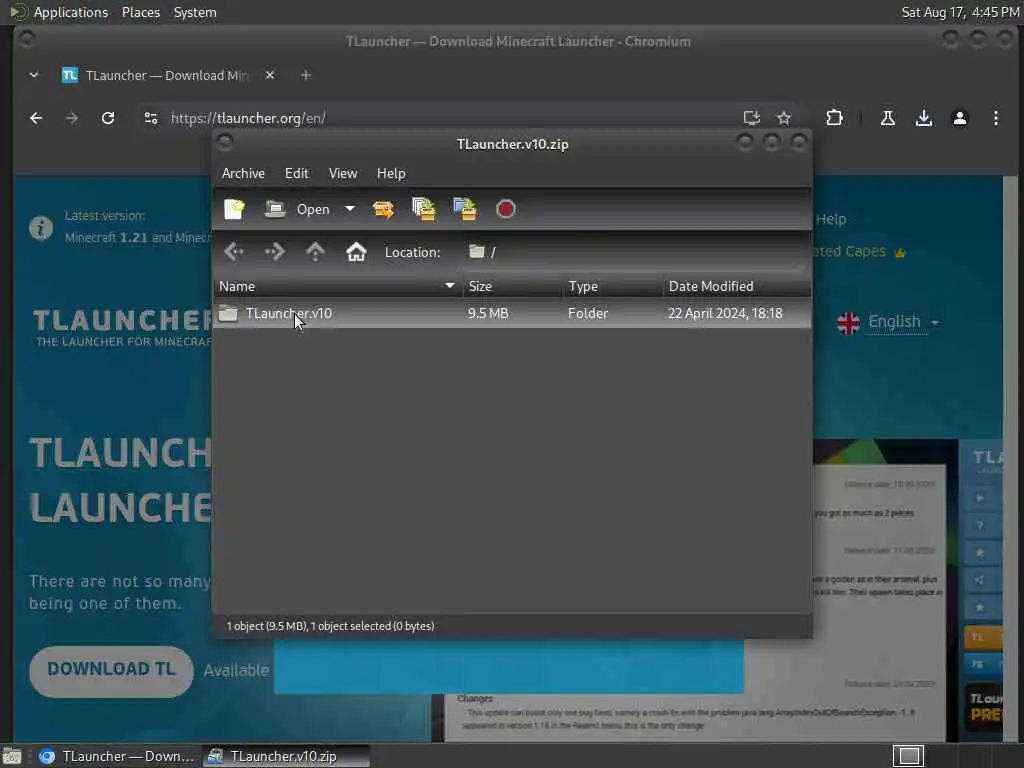1024x768 pixels.
Task: Go up one level in archive
Action: coord(315,252)
